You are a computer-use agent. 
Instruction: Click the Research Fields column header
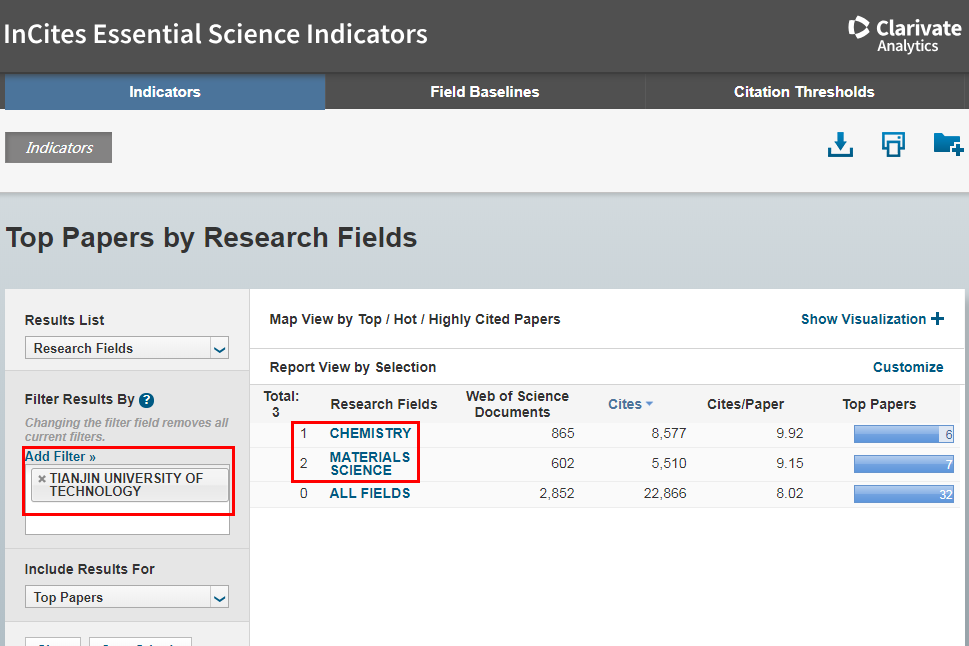click(384, 404)
